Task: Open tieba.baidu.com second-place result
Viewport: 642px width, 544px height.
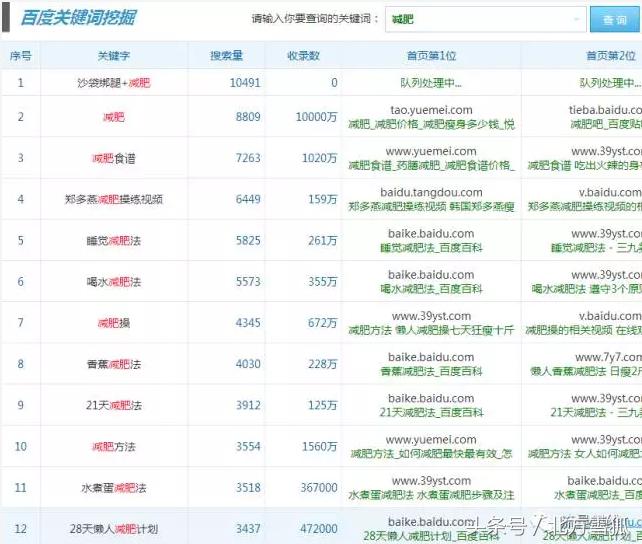Action: [x=605, y=110]
